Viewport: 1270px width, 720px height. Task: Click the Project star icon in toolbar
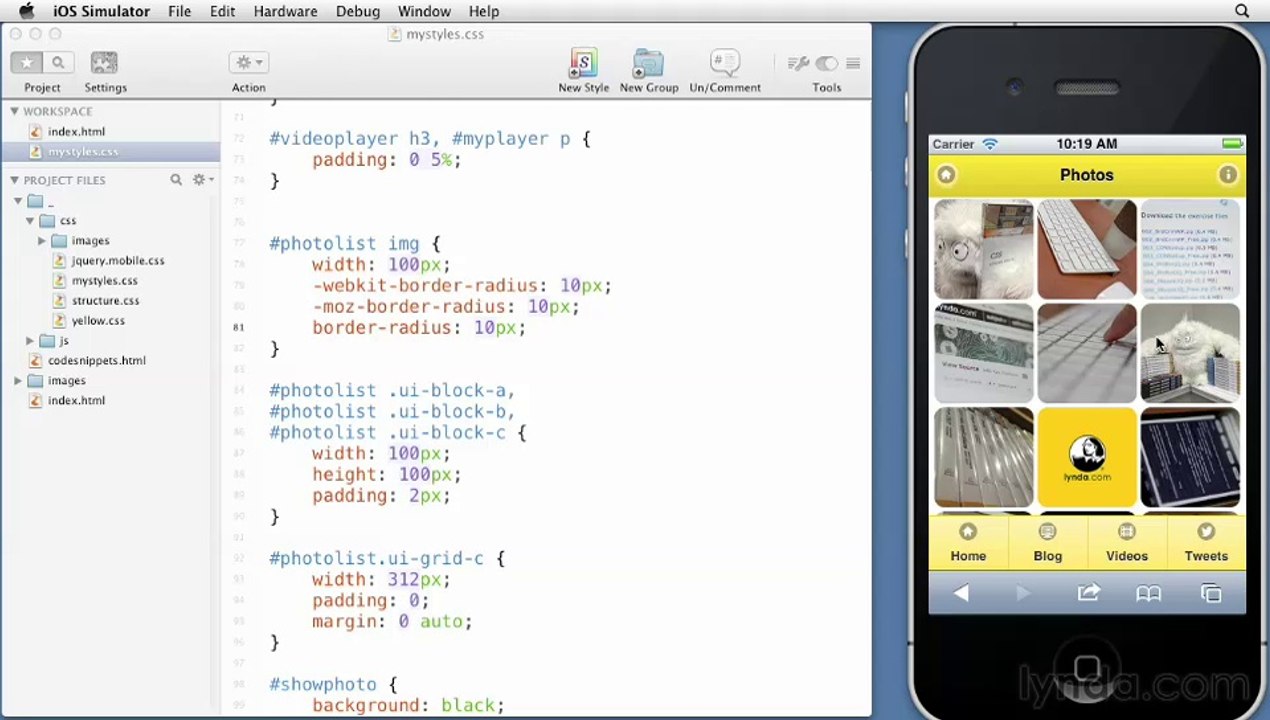point(27,63)
